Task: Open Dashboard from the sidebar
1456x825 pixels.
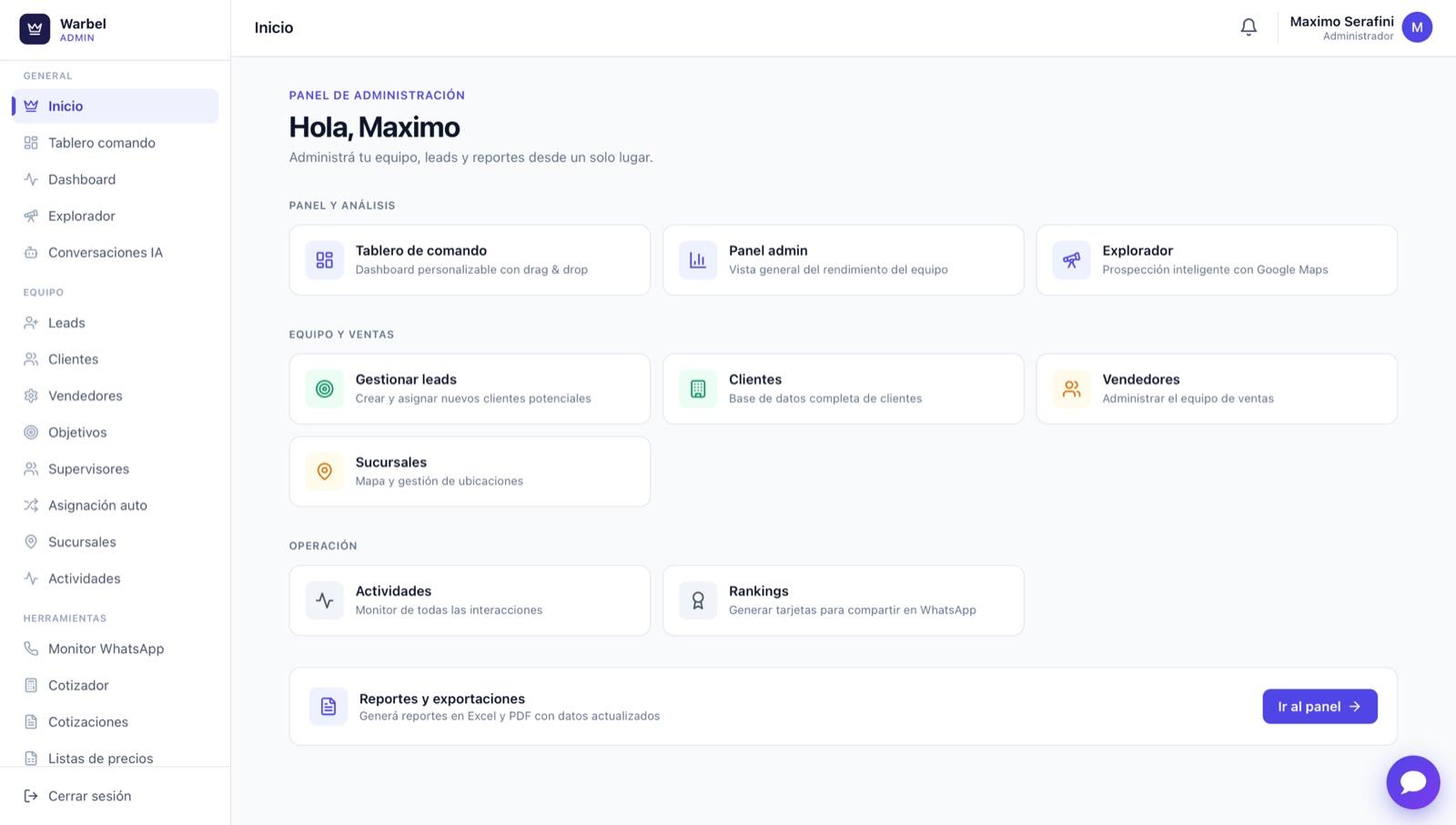Action: click(116, 179)
